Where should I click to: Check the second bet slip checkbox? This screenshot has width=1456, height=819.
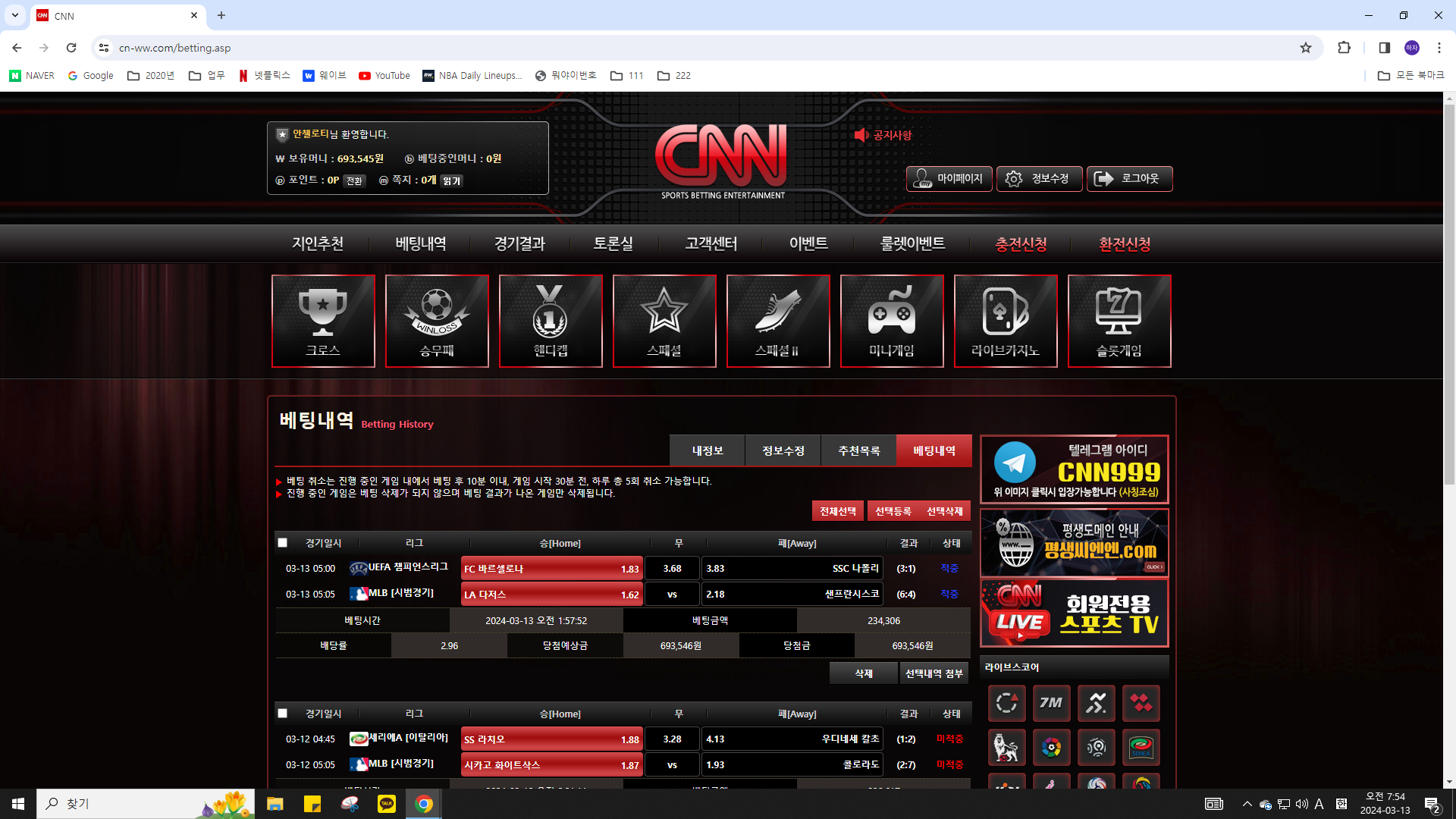point(283,714)
